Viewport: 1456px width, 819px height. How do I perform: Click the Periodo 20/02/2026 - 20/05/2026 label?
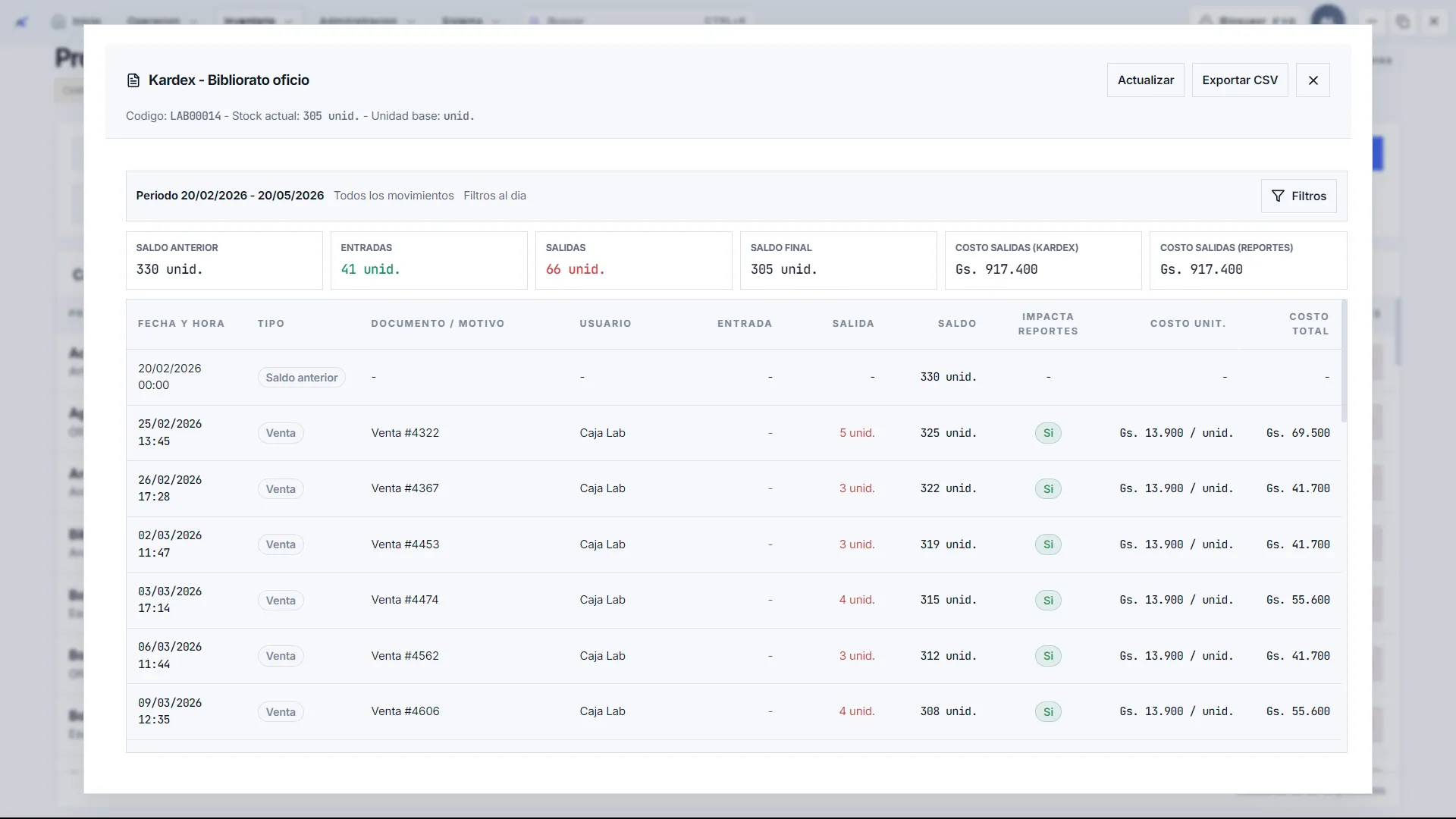tap(230, 196)
